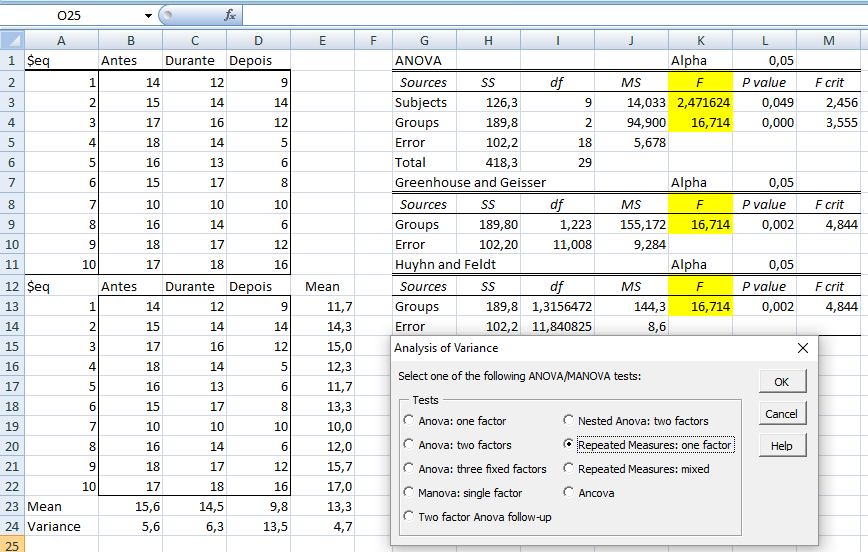Click the F crit value 2,456

click(x=829, y=102)
